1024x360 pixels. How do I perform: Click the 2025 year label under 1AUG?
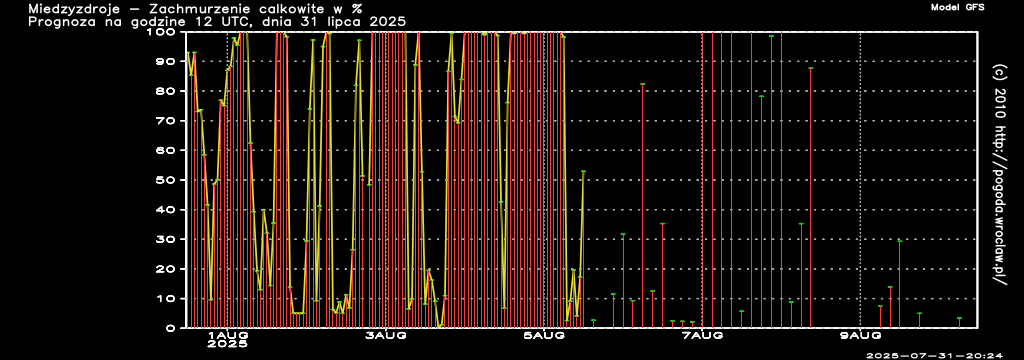(x=227, y=345)
